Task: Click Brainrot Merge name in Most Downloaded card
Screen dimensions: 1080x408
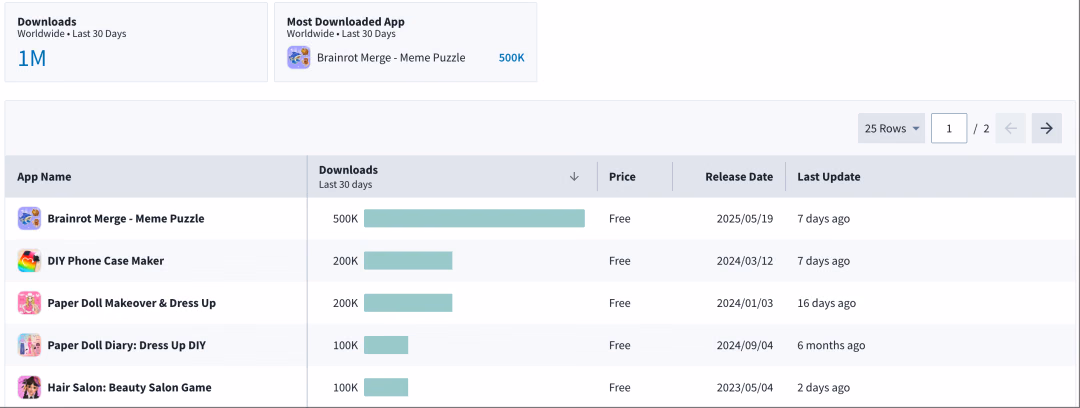Action: [x=391, y=58]
